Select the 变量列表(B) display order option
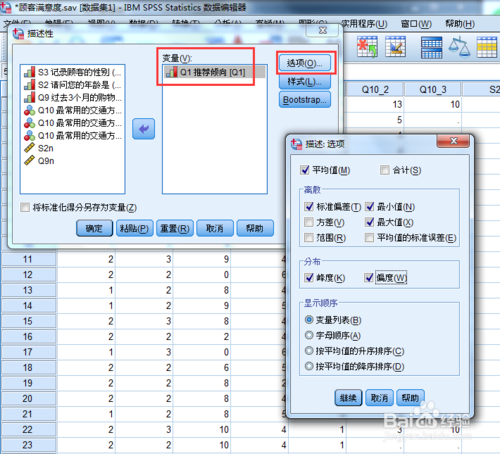Image resolution: width=500 pixels, height=454 pixels. click(x=309, y=320)
